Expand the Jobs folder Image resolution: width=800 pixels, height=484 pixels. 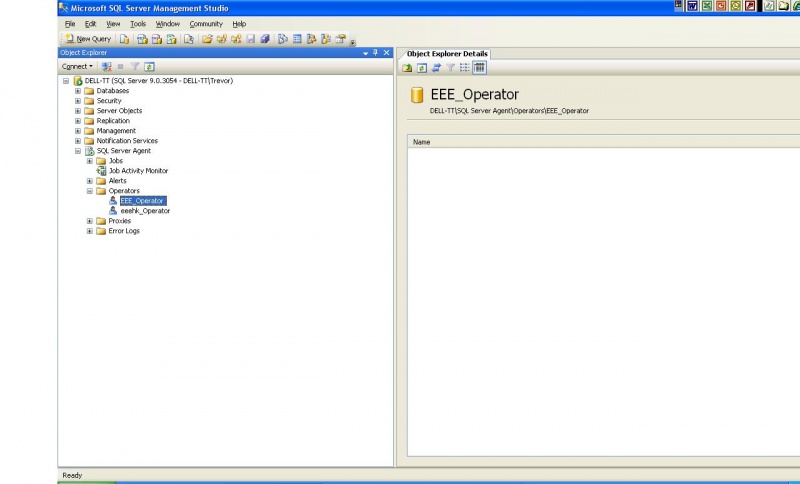pyautogui.click(x=90, y=161)
